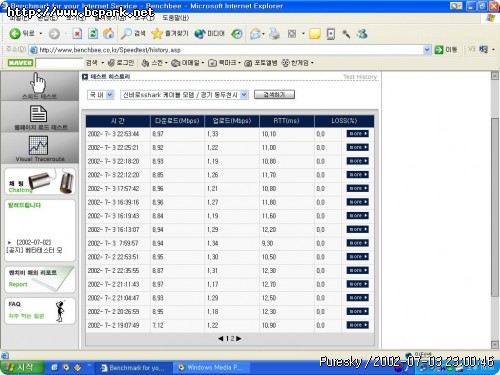Expand the address bar dropdown arrow
The image size is (500, 375).
pos(427,50)
